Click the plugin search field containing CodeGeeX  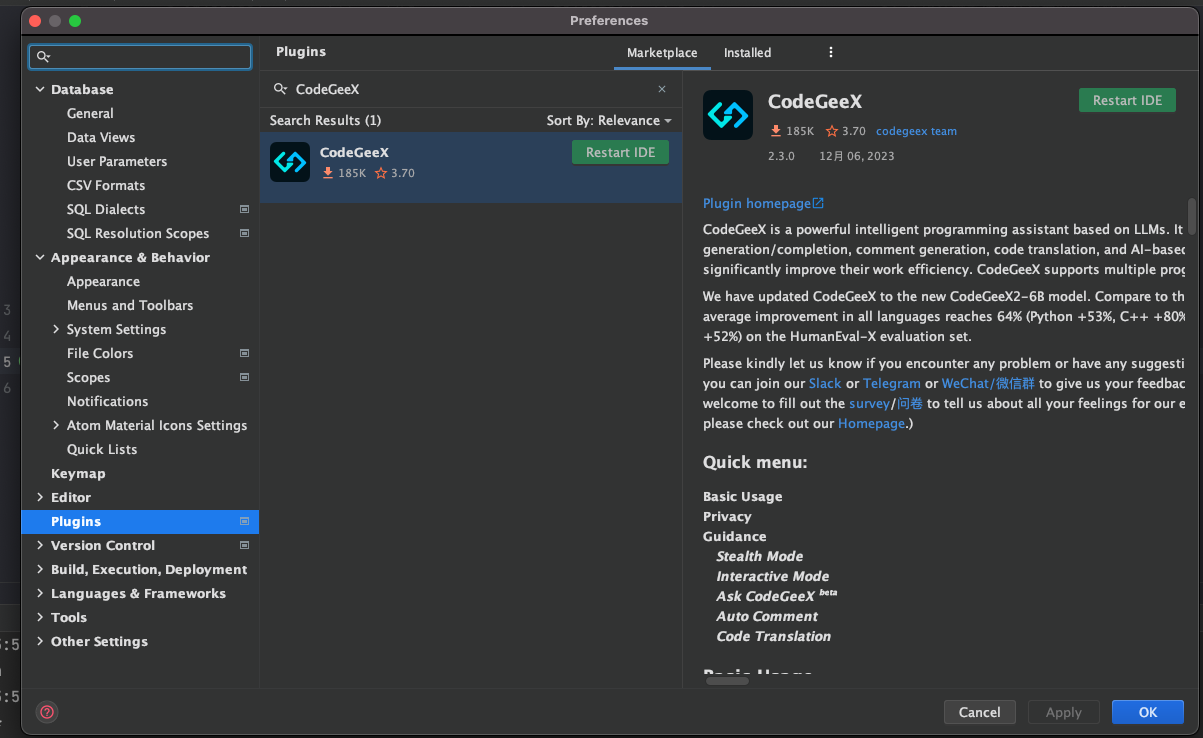pos(470,89)
